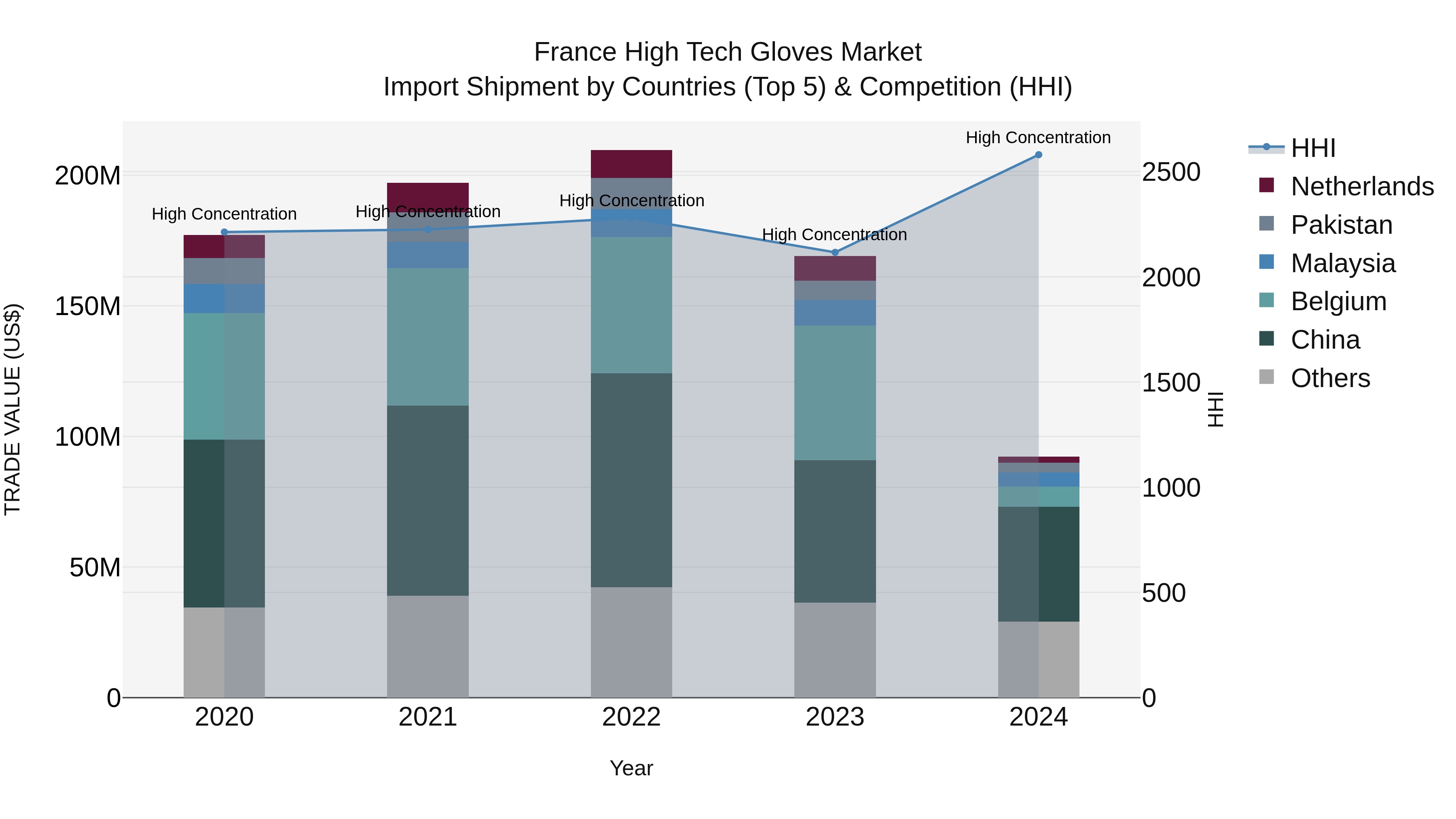
Task: Click the Belgium legend color swatch
Action: point(1267,300)
